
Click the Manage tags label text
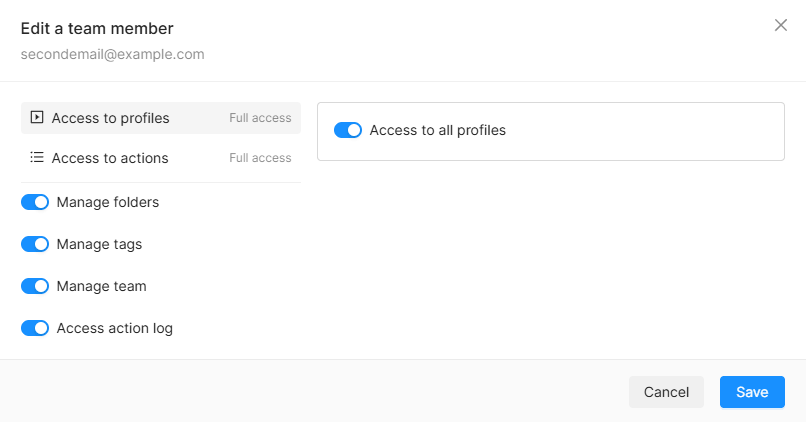coord(99,244)
